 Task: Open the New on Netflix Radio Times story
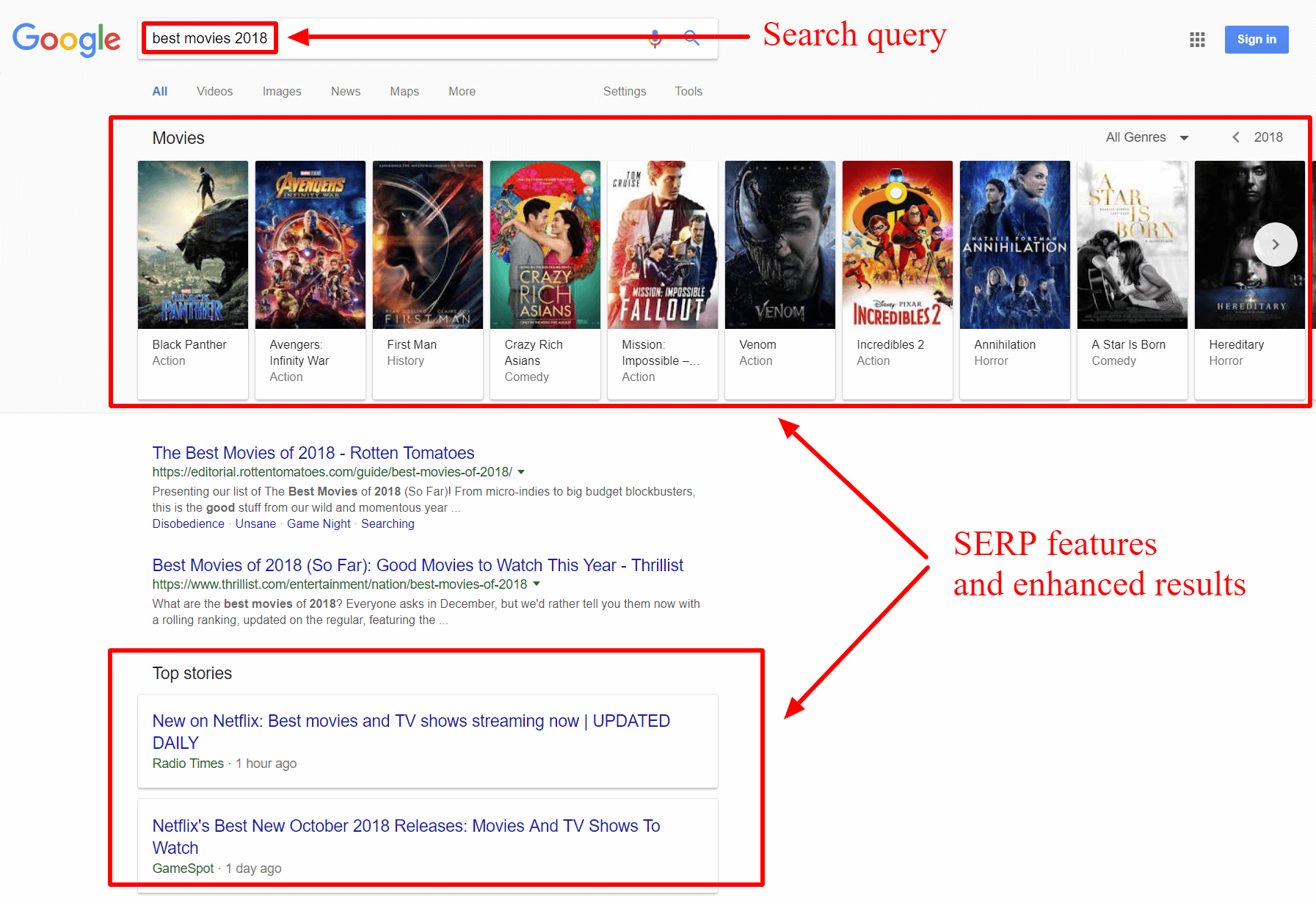coord(411,732)
